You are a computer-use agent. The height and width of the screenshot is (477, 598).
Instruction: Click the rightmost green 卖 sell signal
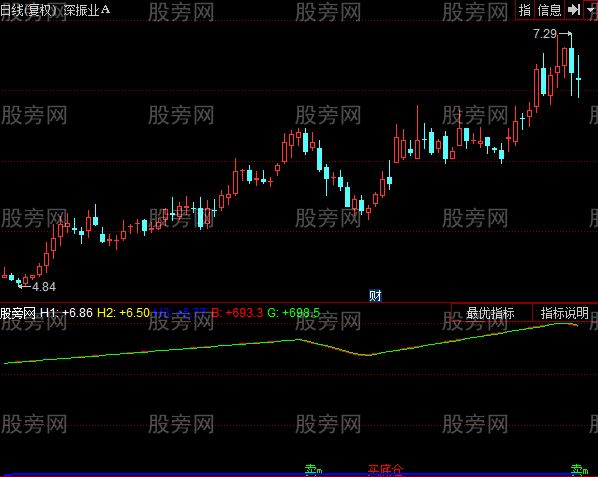(579, 469)
